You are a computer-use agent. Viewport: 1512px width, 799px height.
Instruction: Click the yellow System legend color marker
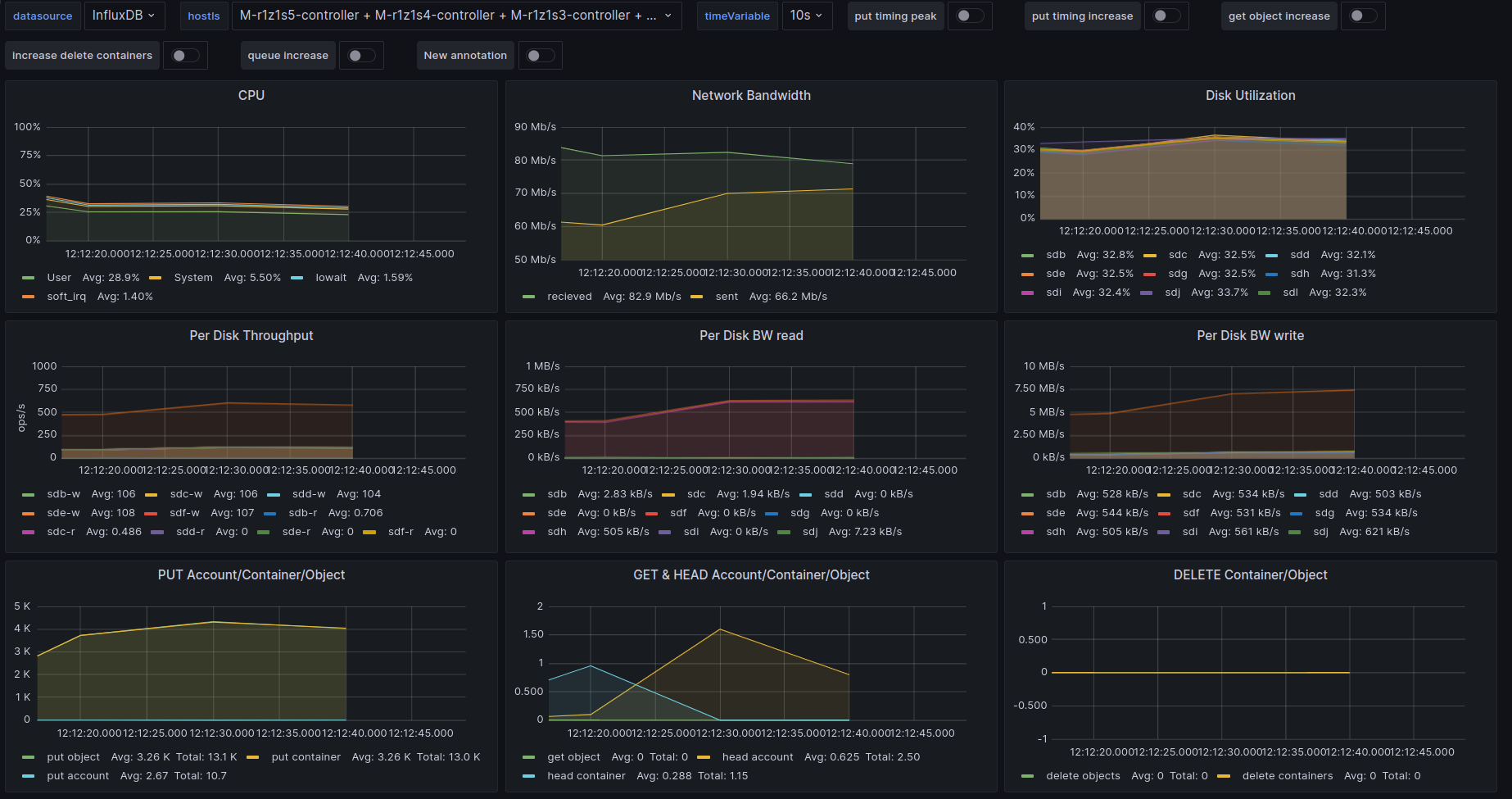156,278
